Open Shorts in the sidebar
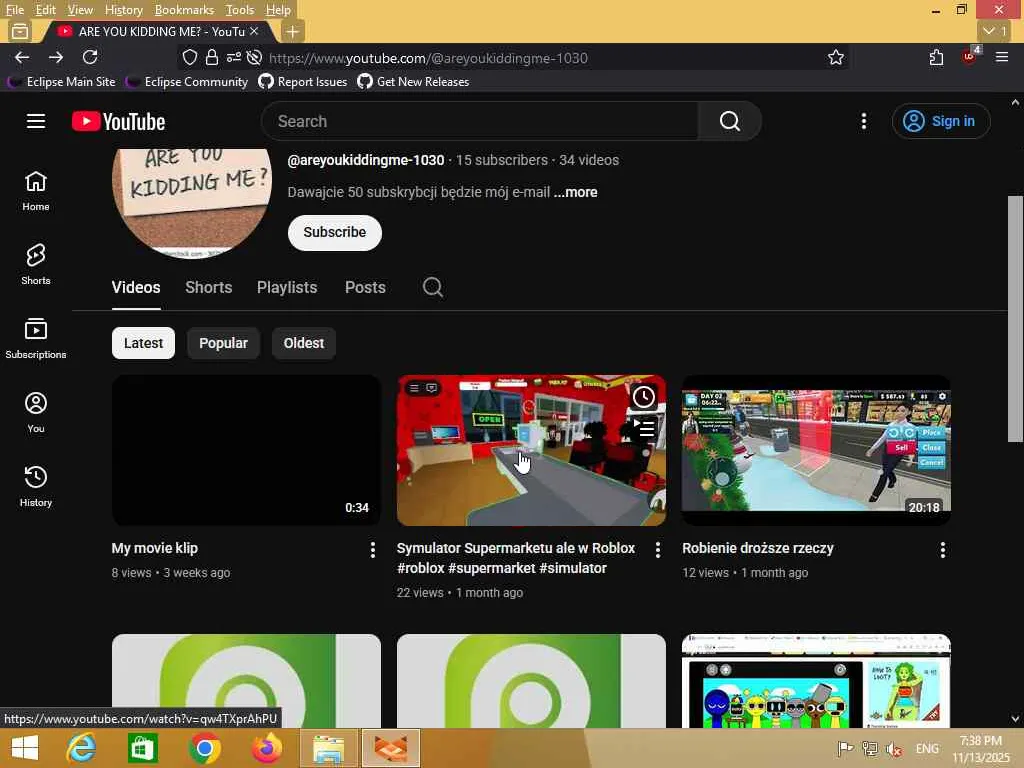Image resolution: width=1024 pixels, height=768 pixels. coord(36,264)
